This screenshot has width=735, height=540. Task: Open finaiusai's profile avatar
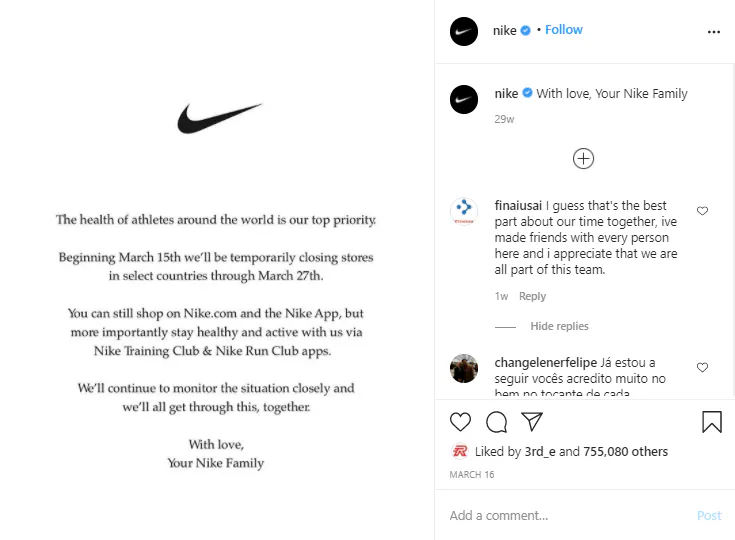coord(464,211)
